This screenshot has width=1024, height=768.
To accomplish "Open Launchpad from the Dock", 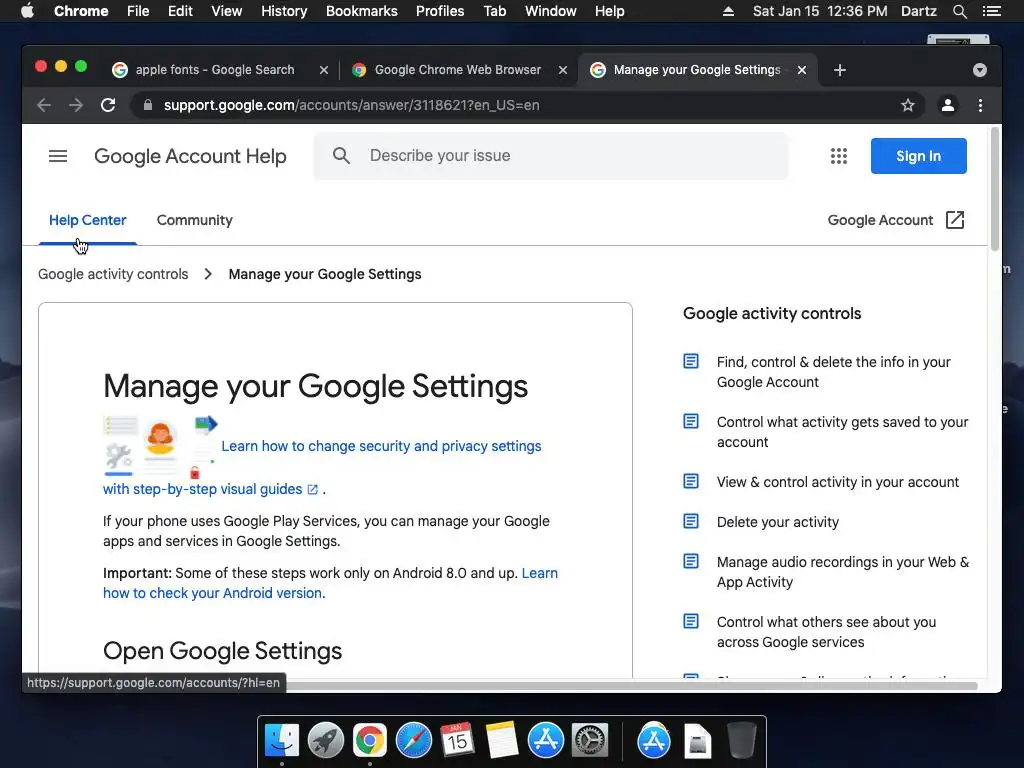I will point(326,741).
